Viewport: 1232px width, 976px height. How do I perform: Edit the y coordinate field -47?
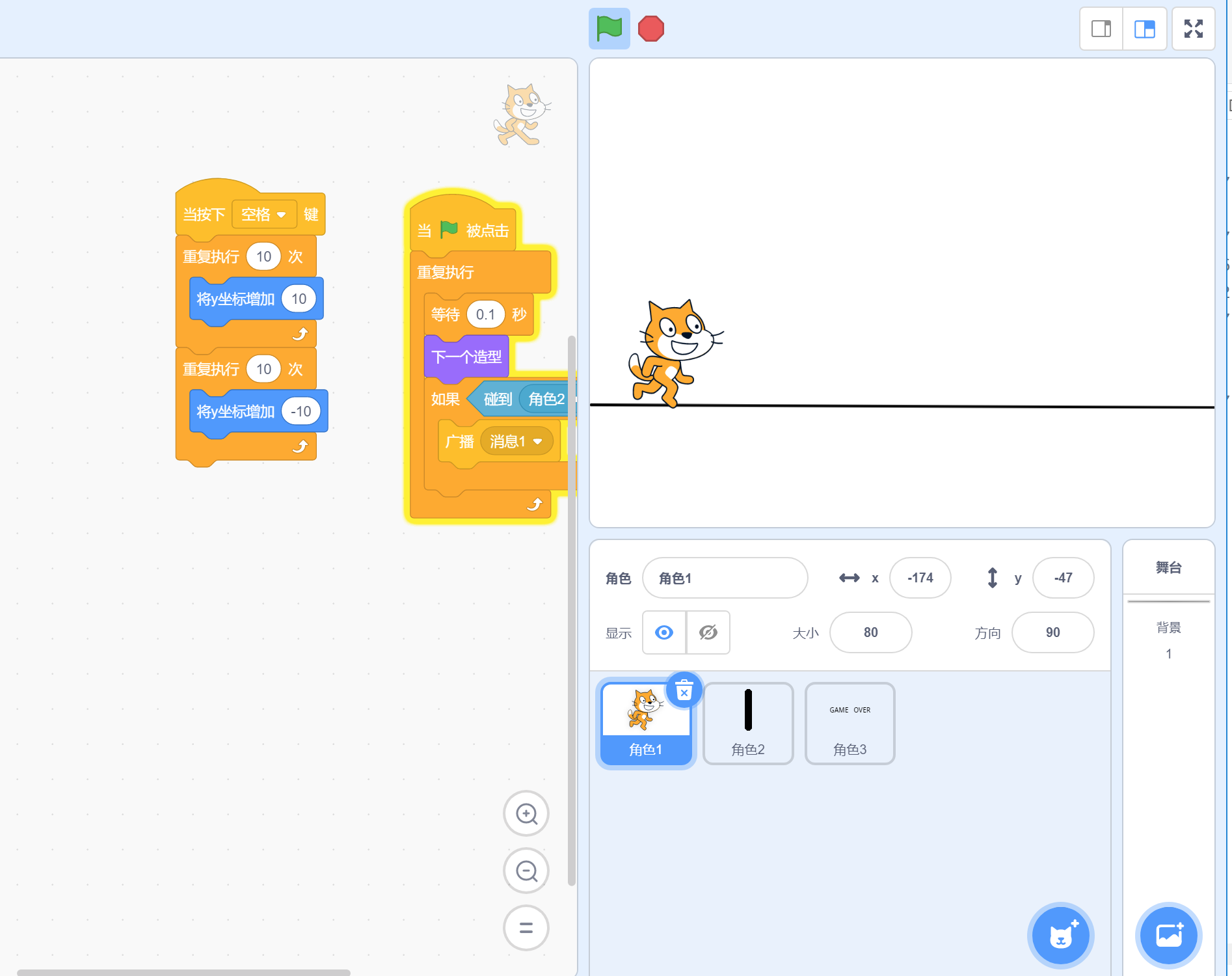(x=1063, y=578)
